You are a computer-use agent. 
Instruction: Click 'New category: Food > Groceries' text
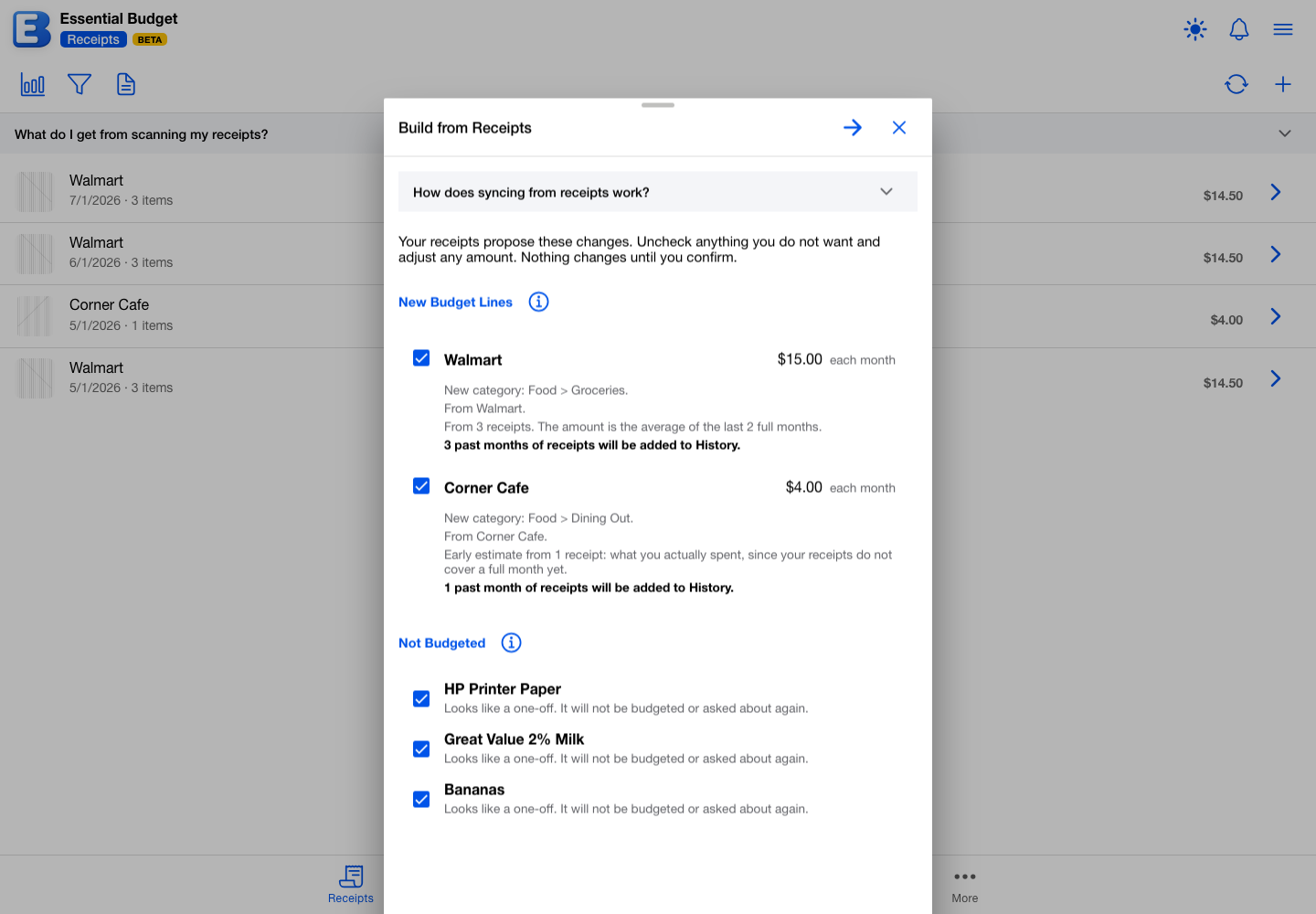[536, 390]
